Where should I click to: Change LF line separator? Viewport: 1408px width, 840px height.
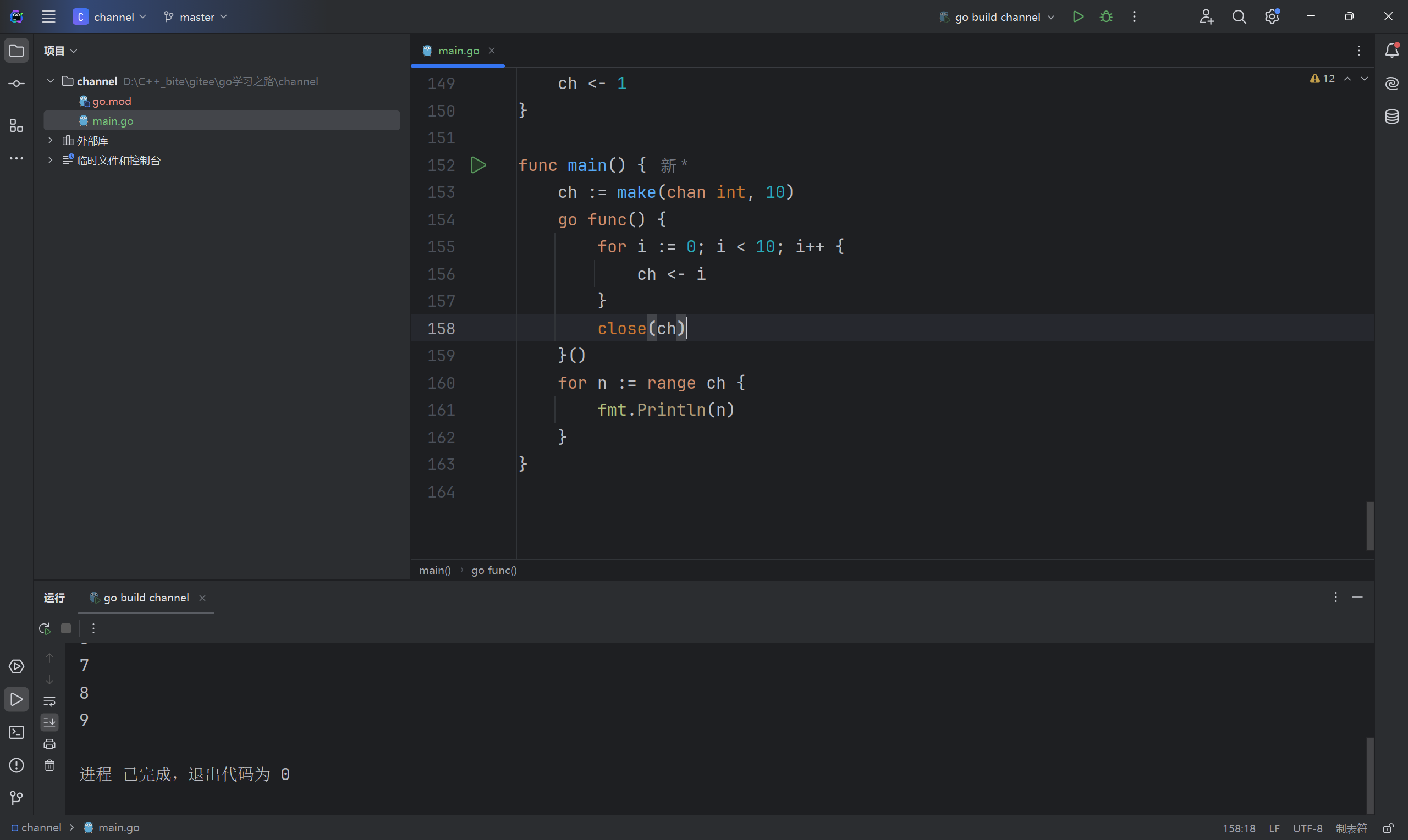coord(1274,828)
